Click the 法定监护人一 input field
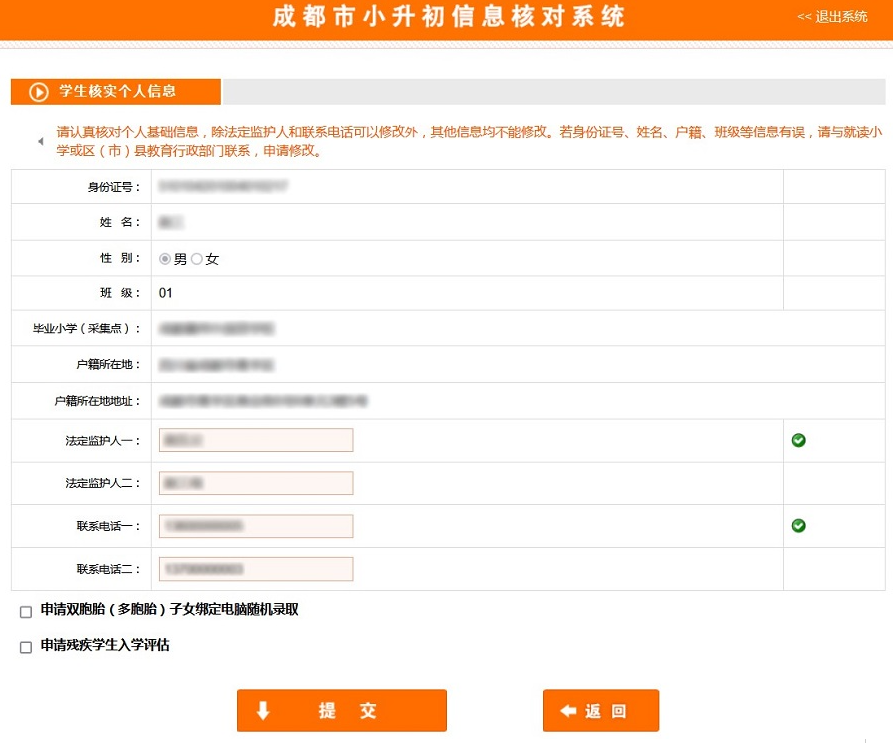This screenshot has width=893, height=743. 256,440
